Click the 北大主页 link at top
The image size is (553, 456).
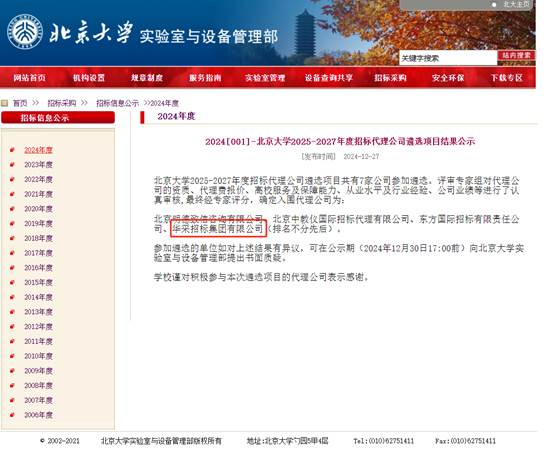pos(516,5)
